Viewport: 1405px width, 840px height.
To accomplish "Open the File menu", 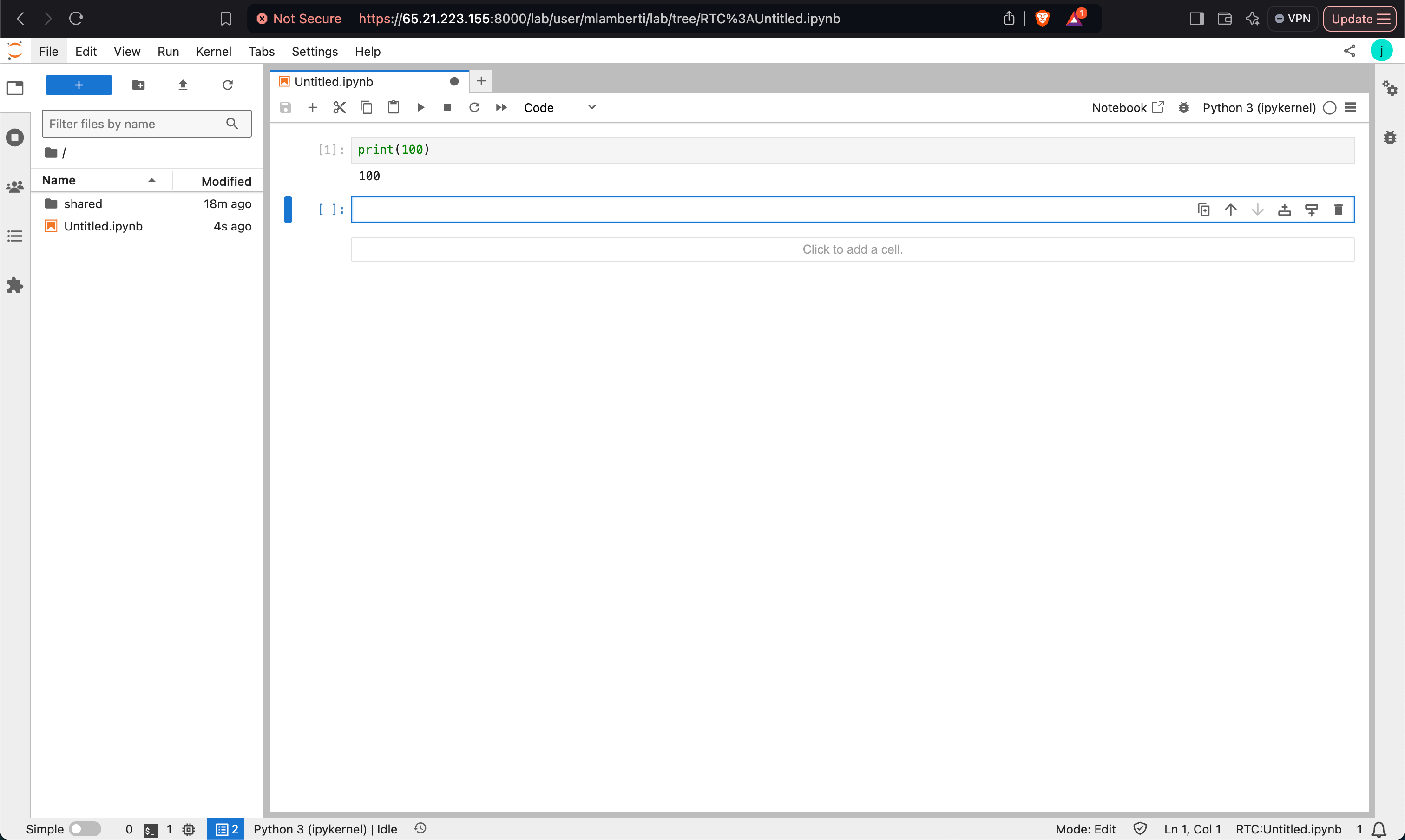I will tap(49, 52).
